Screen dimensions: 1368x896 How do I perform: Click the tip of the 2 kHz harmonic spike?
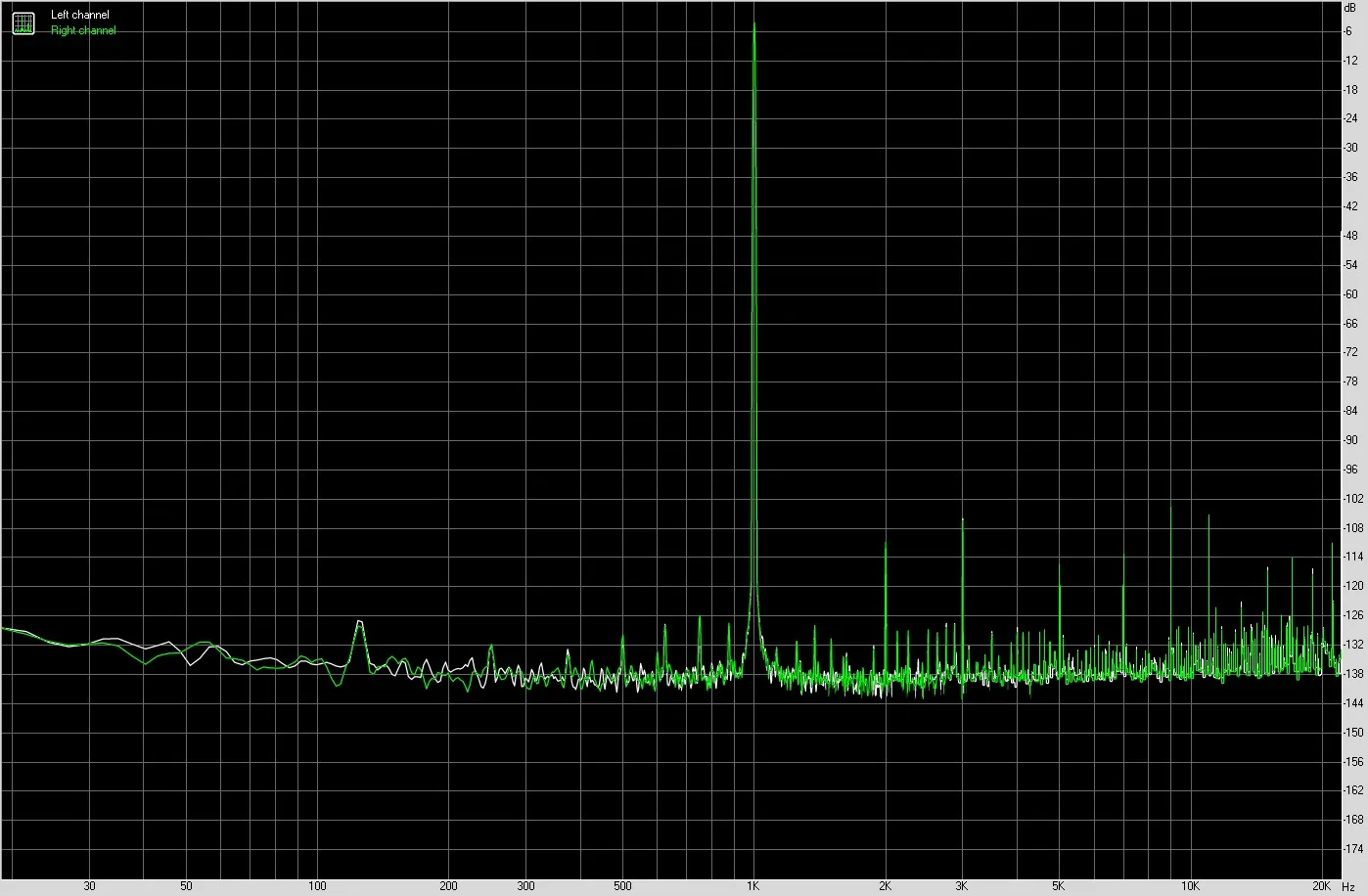pos(885,543)
